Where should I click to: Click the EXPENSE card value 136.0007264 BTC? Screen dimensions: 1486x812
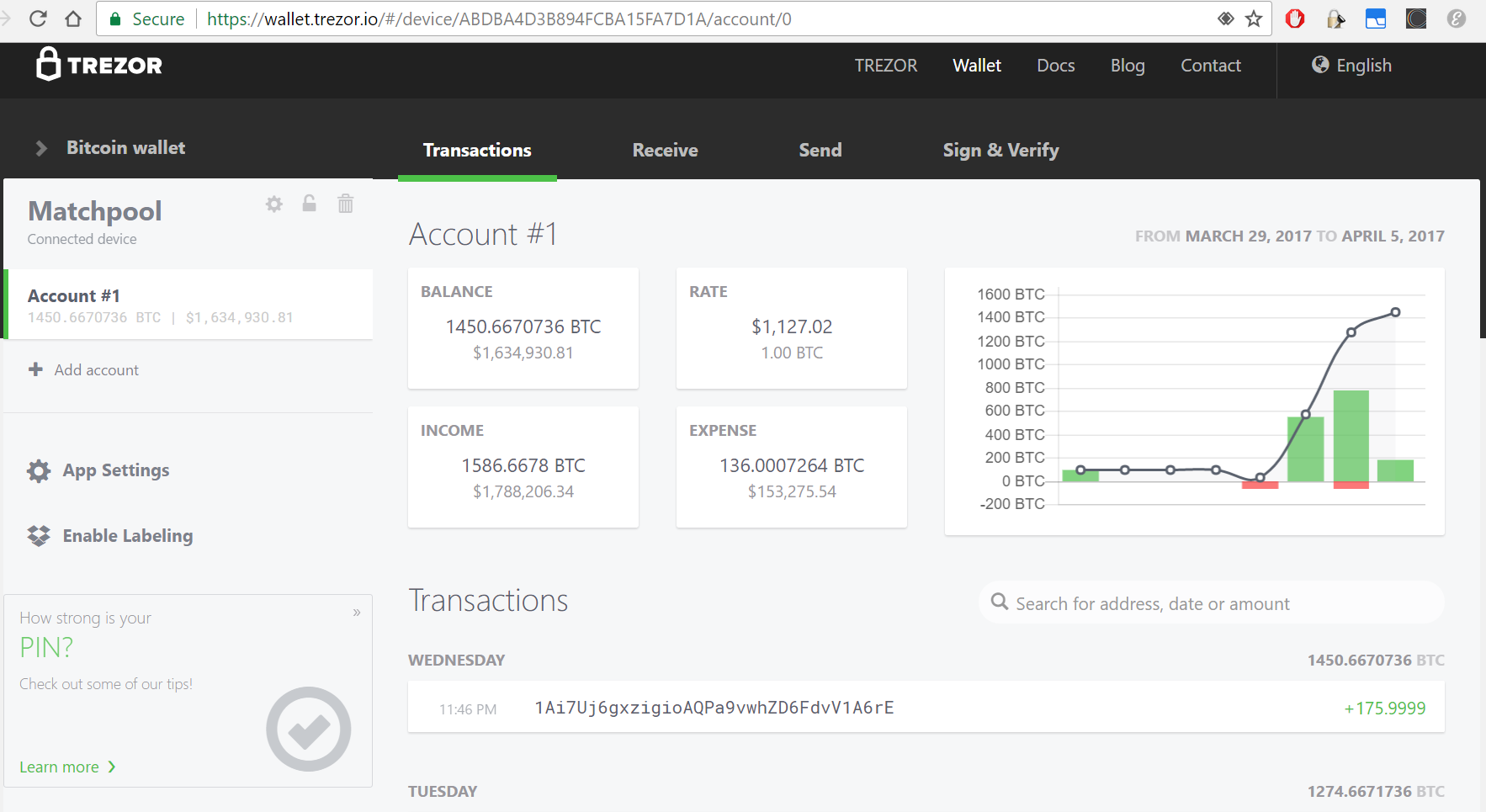tap(792, 465)
